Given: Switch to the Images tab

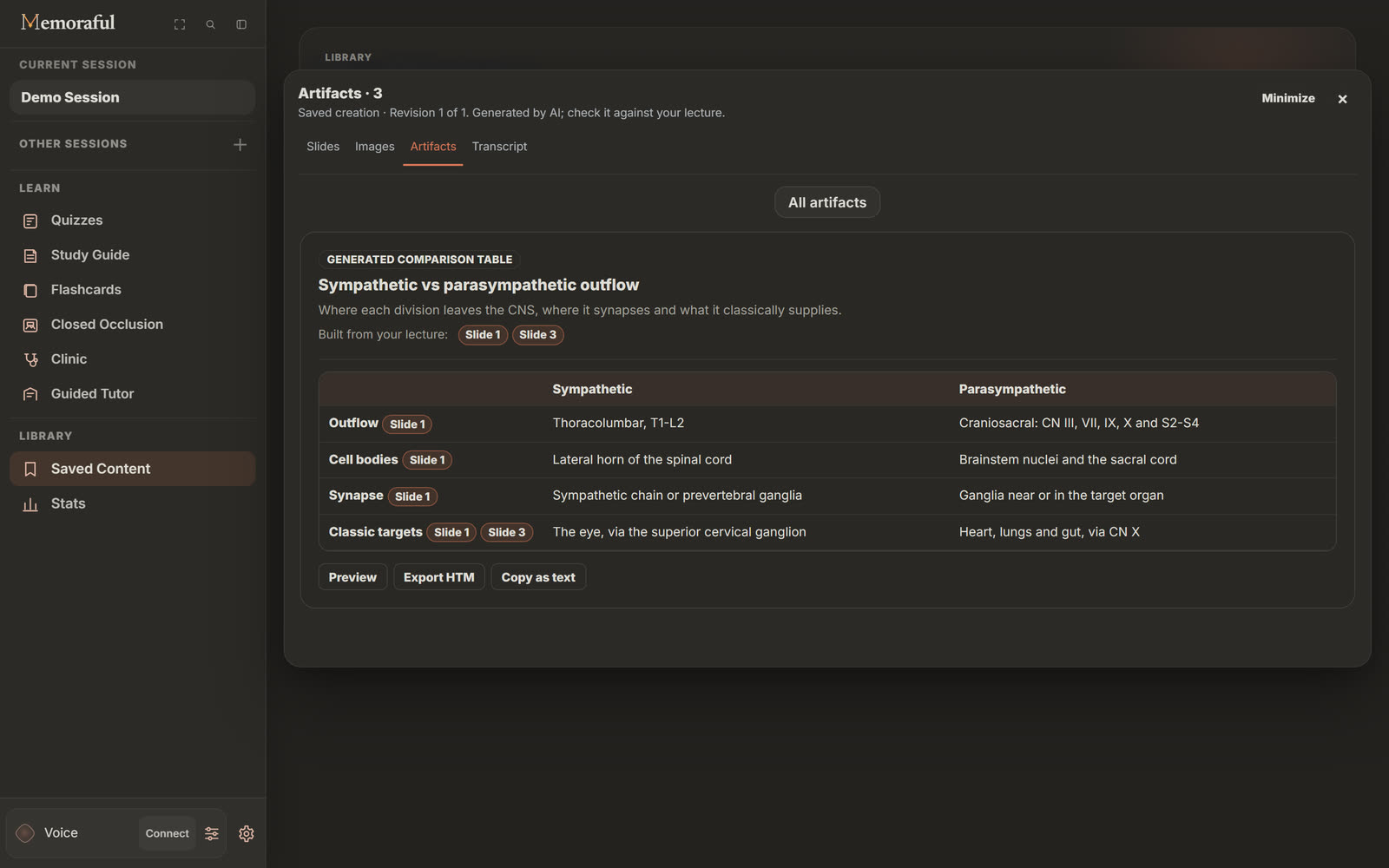Looking at the screenshot, I should coord(375,147).
